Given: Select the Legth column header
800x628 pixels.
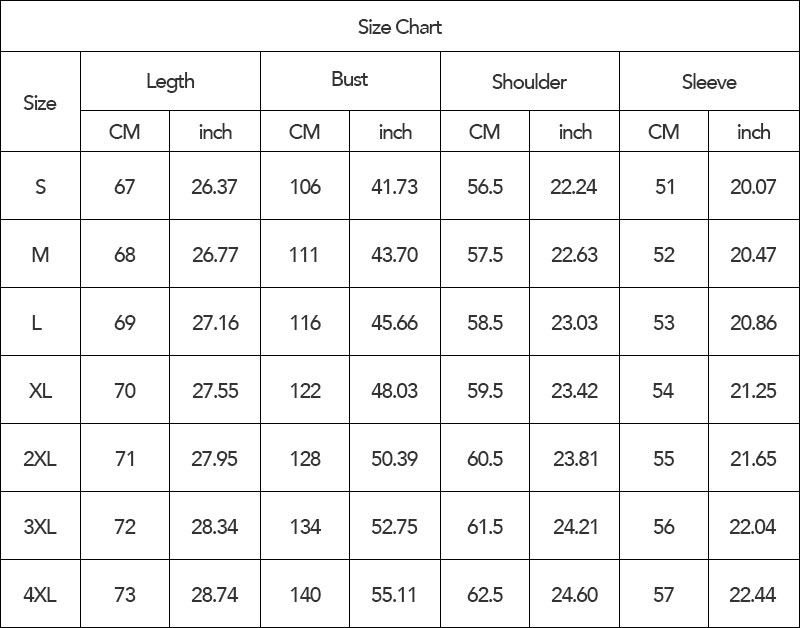Looking at the screenshot, I should (170, 81).
